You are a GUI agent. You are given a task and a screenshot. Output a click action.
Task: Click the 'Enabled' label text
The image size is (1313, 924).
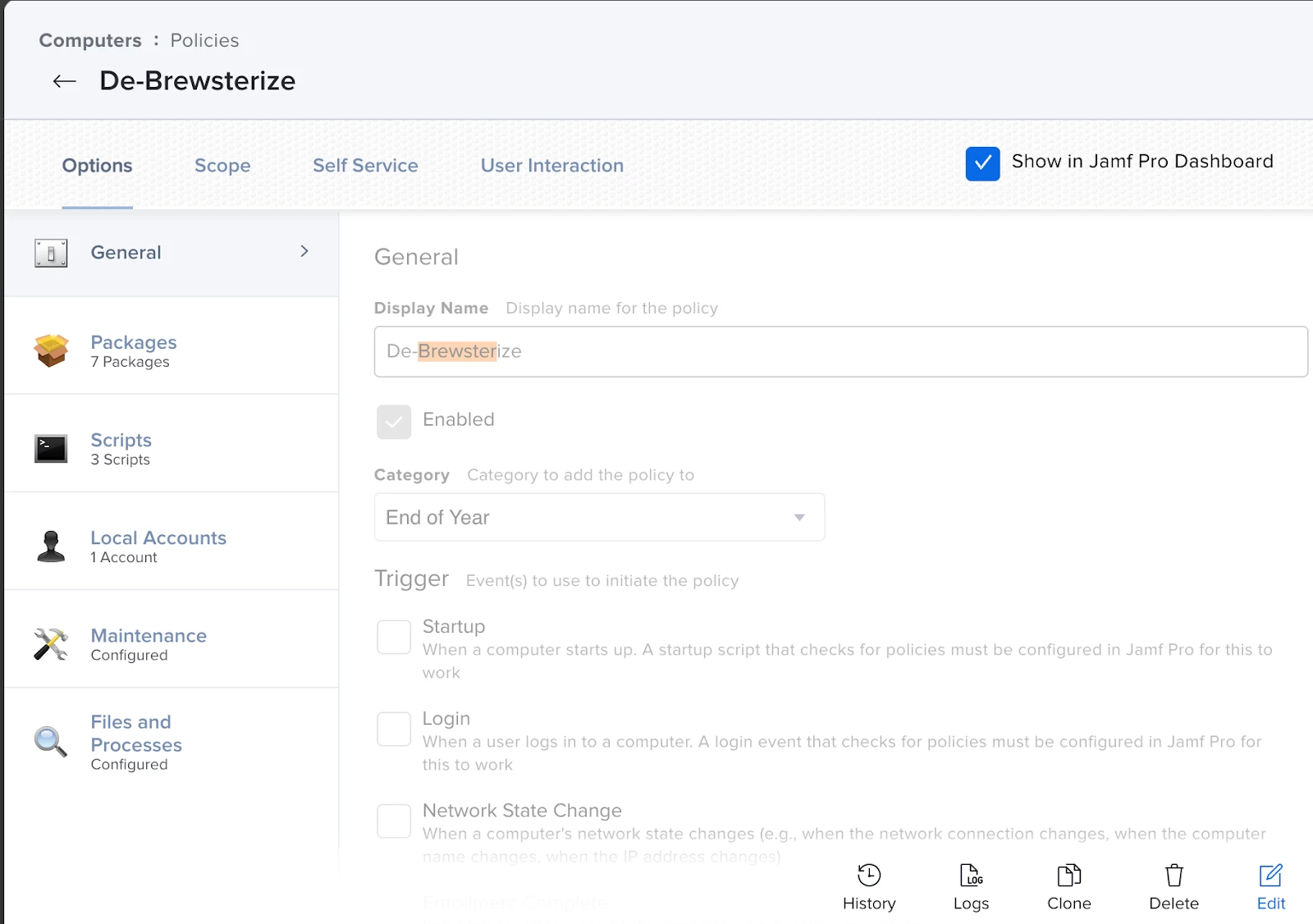pyautogui.click(x=459, y=419)
